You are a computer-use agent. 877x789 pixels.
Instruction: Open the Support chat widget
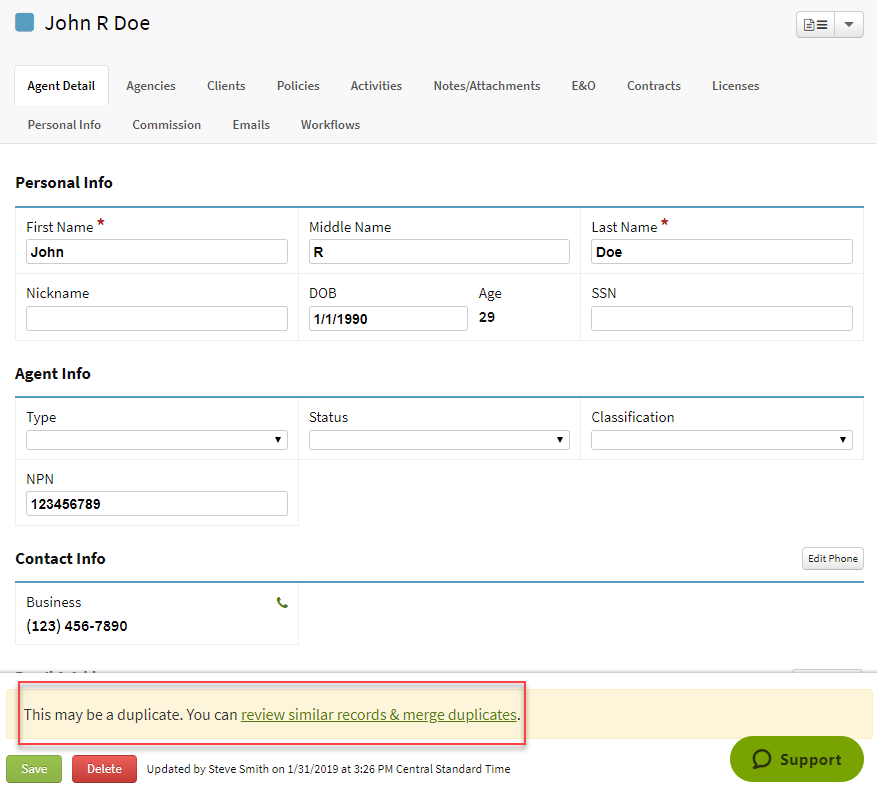pos(796,759)
